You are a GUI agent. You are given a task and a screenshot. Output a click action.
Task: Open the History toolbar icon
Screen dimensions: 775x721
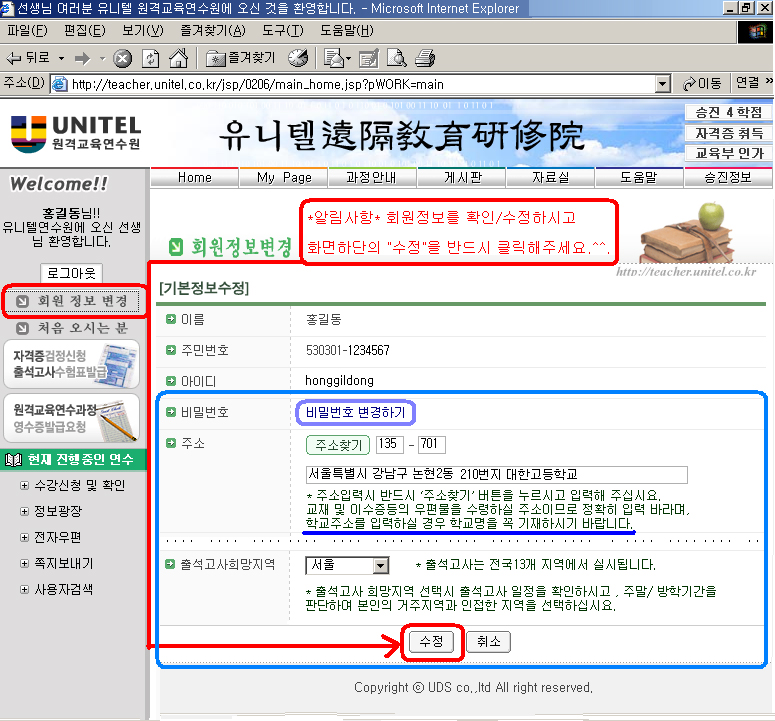tap(297, 57)
